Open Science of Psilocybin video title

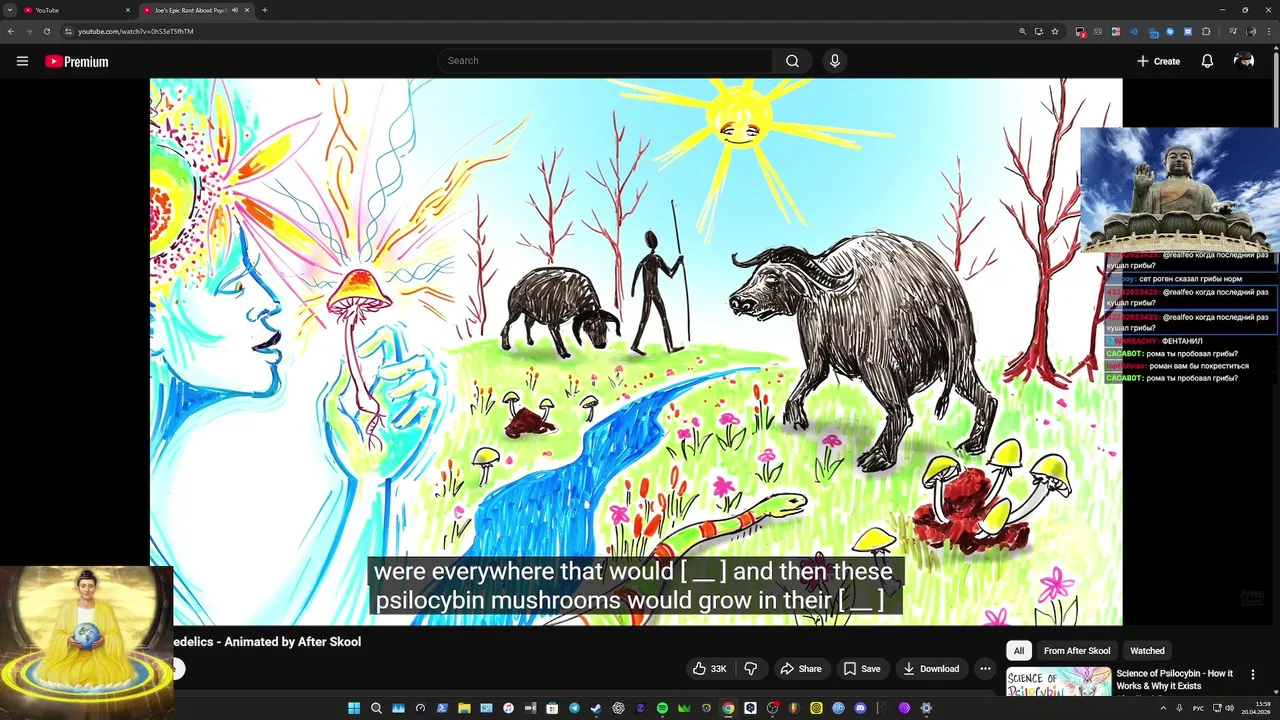1174,680
